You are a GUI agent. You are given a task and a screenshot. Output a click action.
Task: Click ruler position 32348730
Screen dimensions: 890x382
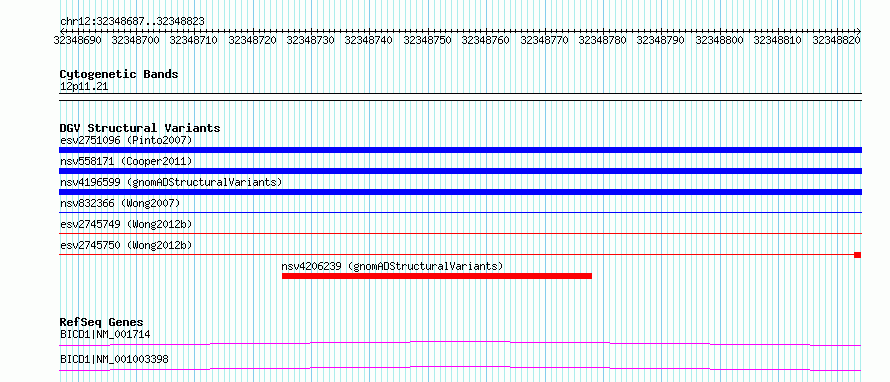[310, 40]
